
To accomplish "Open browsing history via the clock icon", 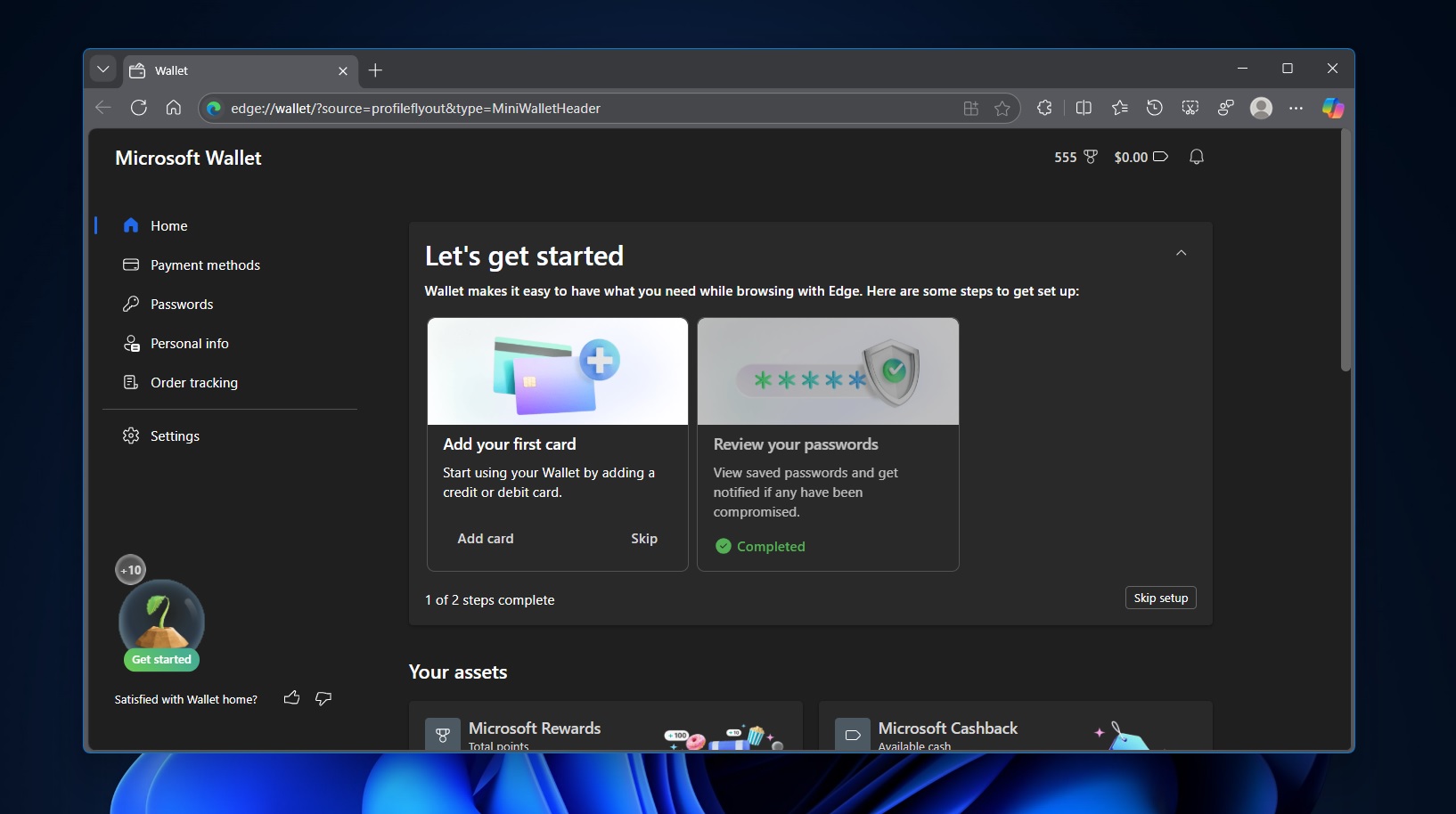I will click(1155, 108).
